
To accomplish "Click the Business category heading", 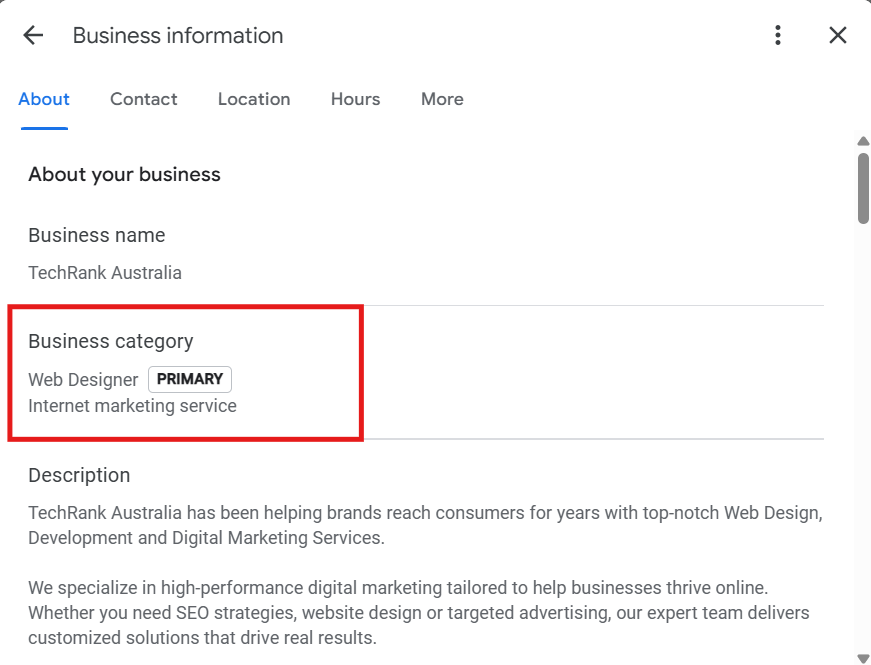I will tap(111, 341).
